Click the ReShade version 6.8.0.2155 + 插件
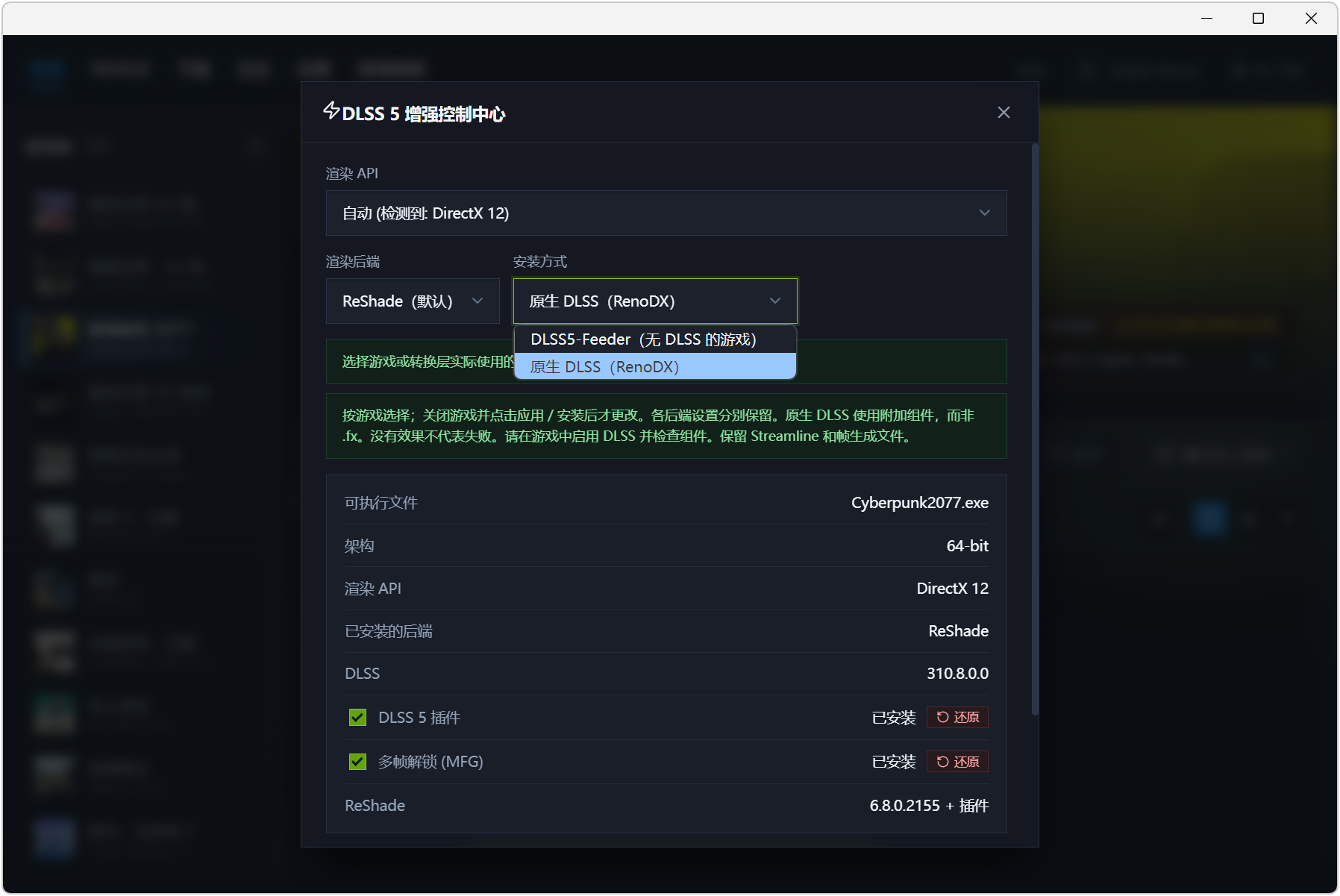This screenshot has width=1340, height=896. coord(929,806)
